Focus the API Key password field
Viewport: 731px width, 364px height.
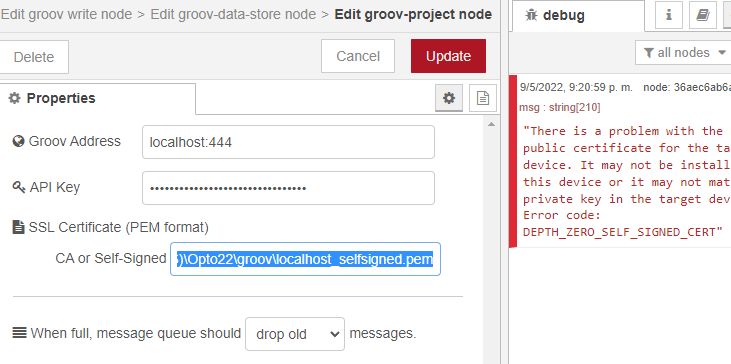click(x=289, y=188)
